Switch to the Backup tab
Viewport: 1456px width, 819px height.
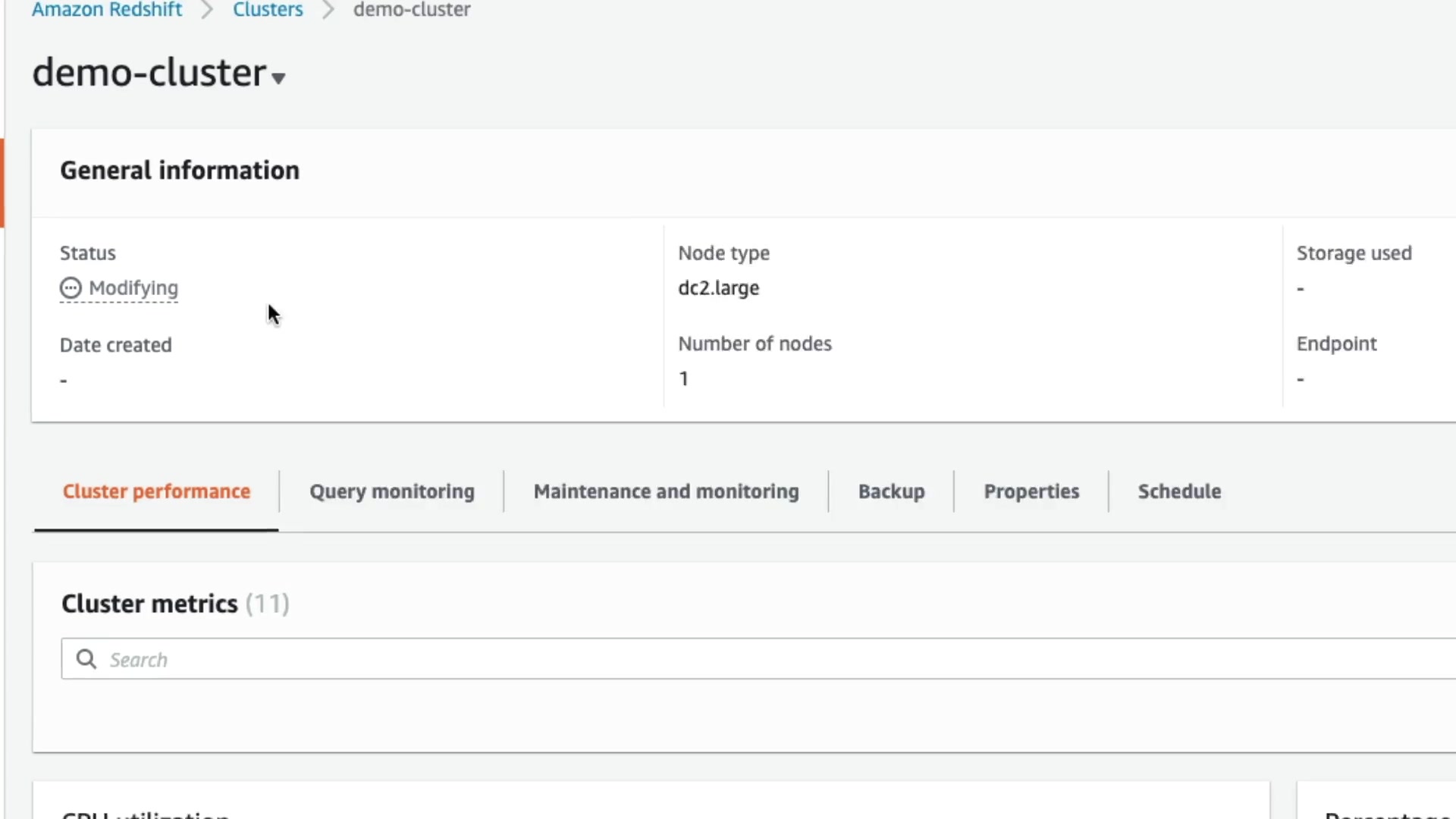891,491
